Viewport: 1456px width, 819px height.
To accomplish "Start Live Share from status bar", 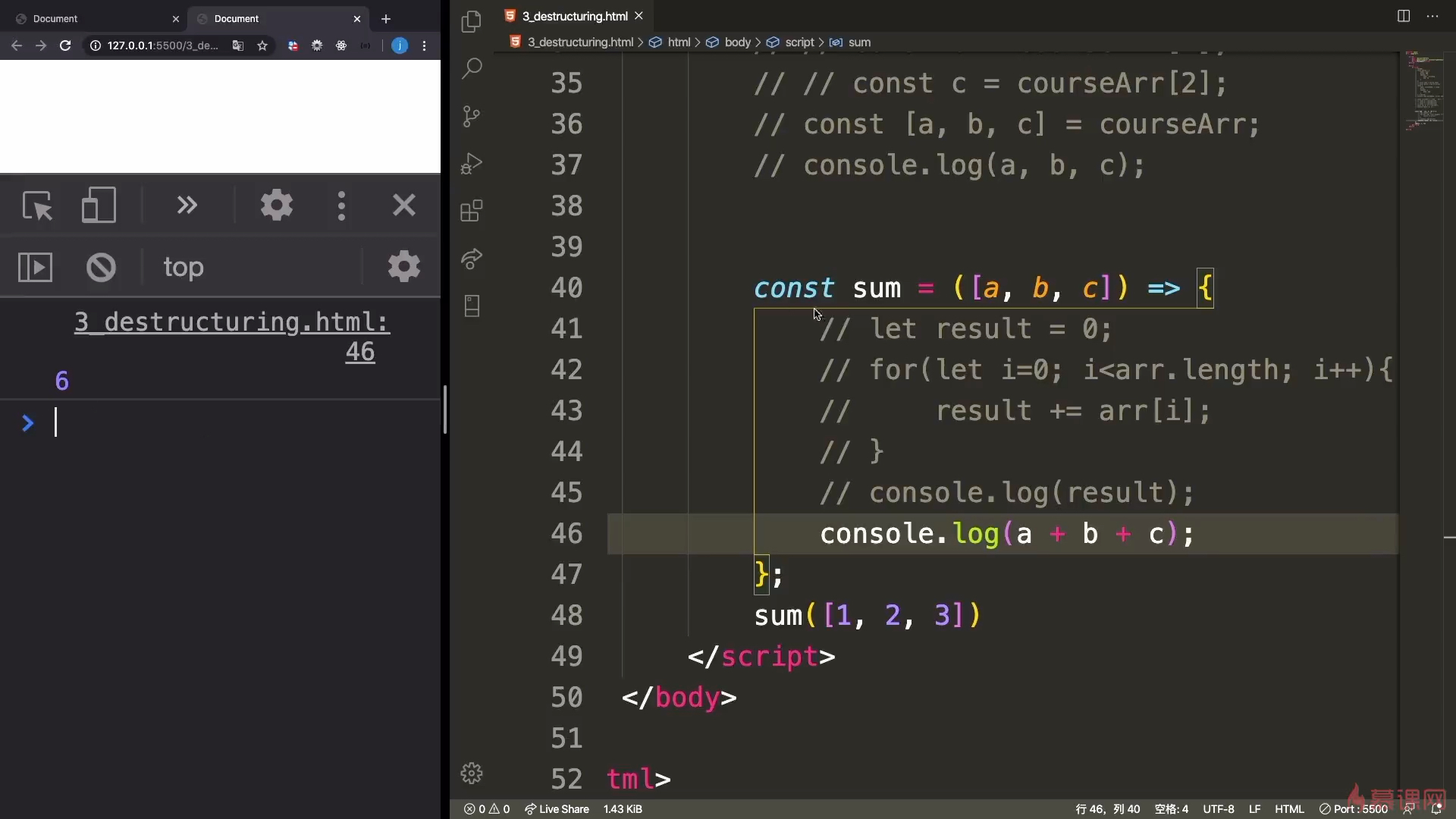I will tap(557, 809).
